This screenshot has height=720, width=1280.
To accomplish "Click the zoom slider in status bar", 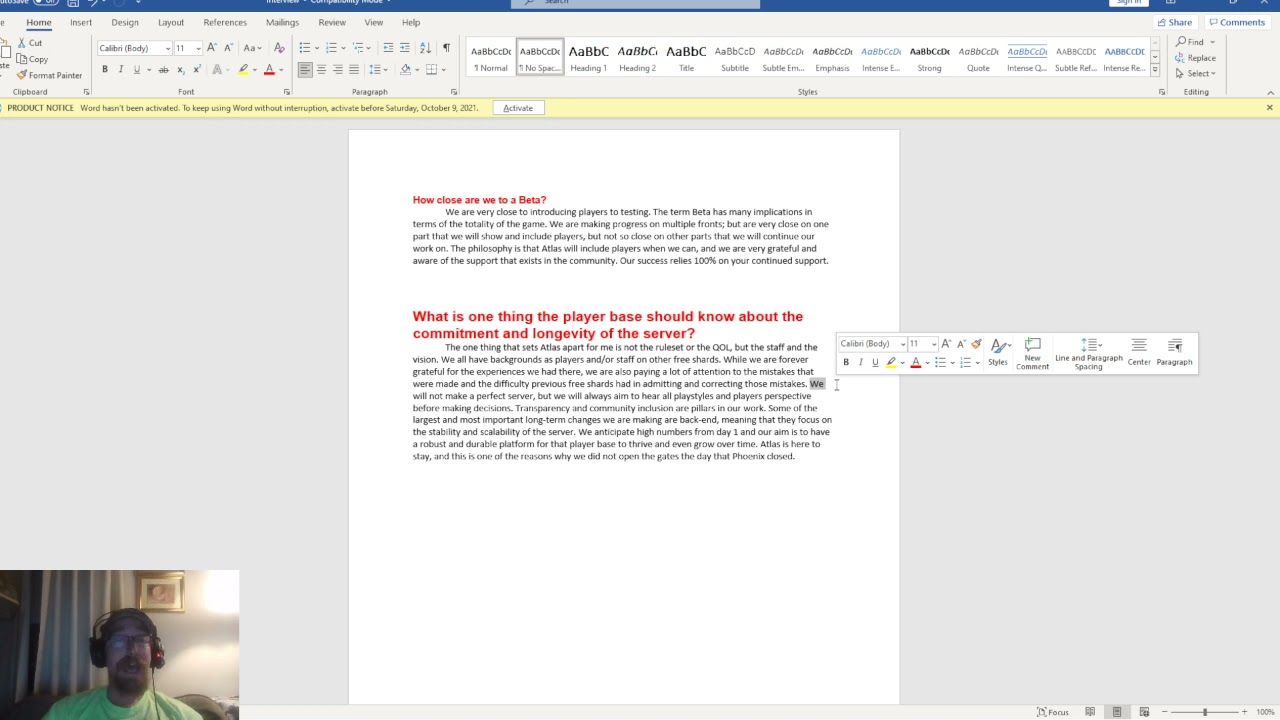I will (1204, 712).
